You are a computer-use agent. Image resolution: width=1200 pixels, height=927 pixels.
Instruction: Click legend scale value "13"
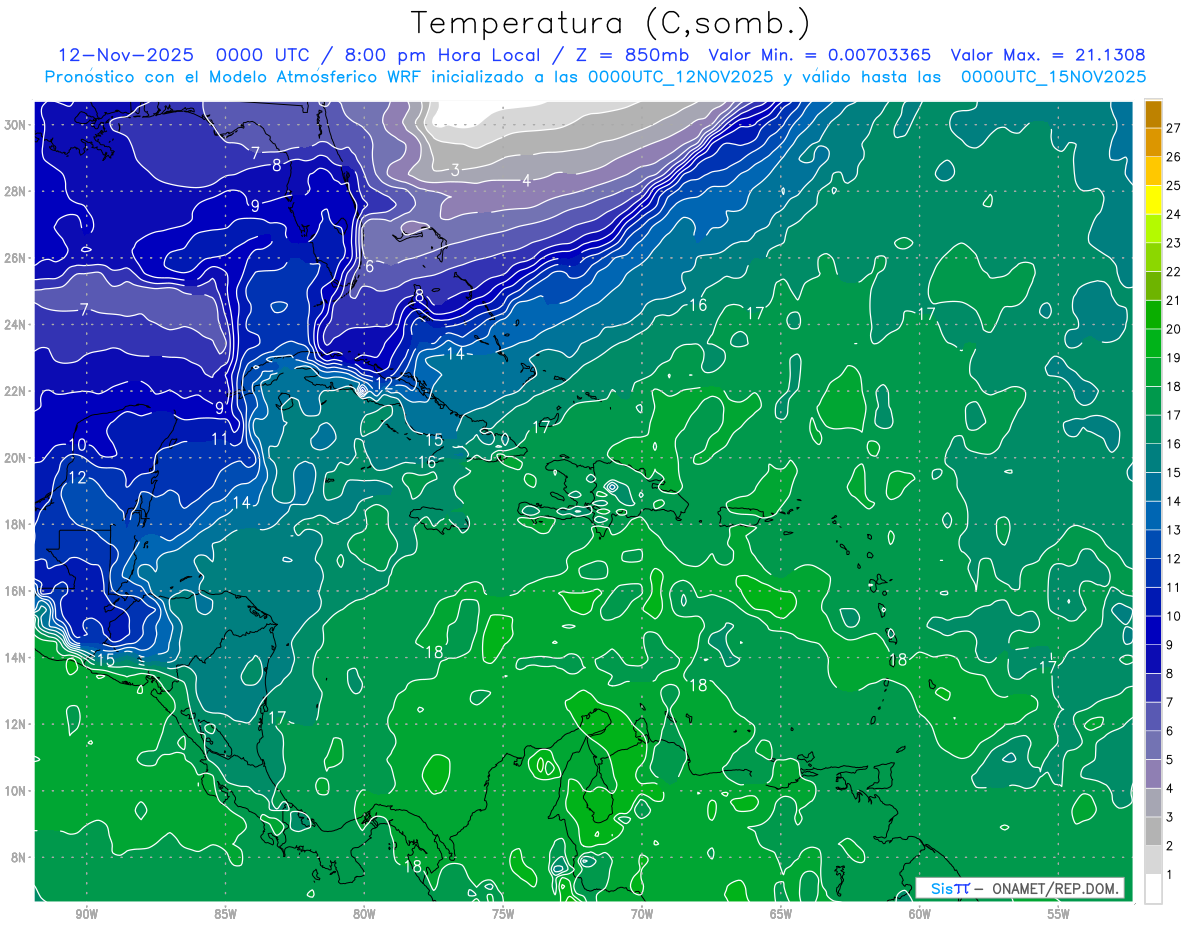(1174, 530)
